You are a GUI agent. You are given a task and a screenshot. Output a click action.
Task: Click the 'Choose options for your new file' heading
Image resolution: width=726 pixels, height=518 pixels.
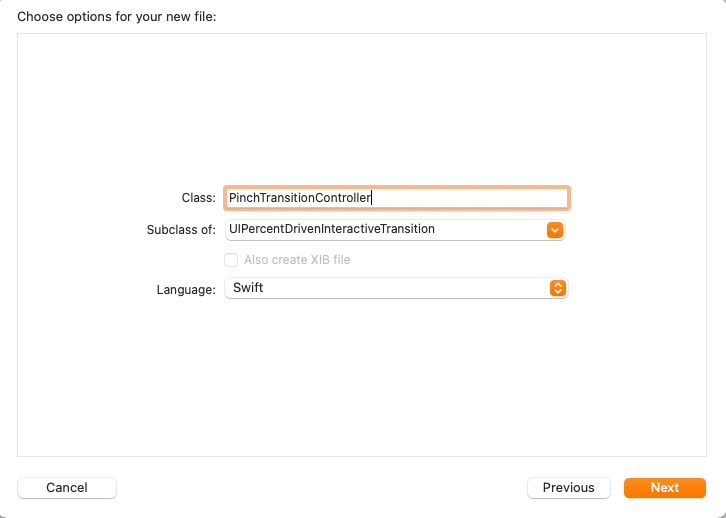click(117, 17)
